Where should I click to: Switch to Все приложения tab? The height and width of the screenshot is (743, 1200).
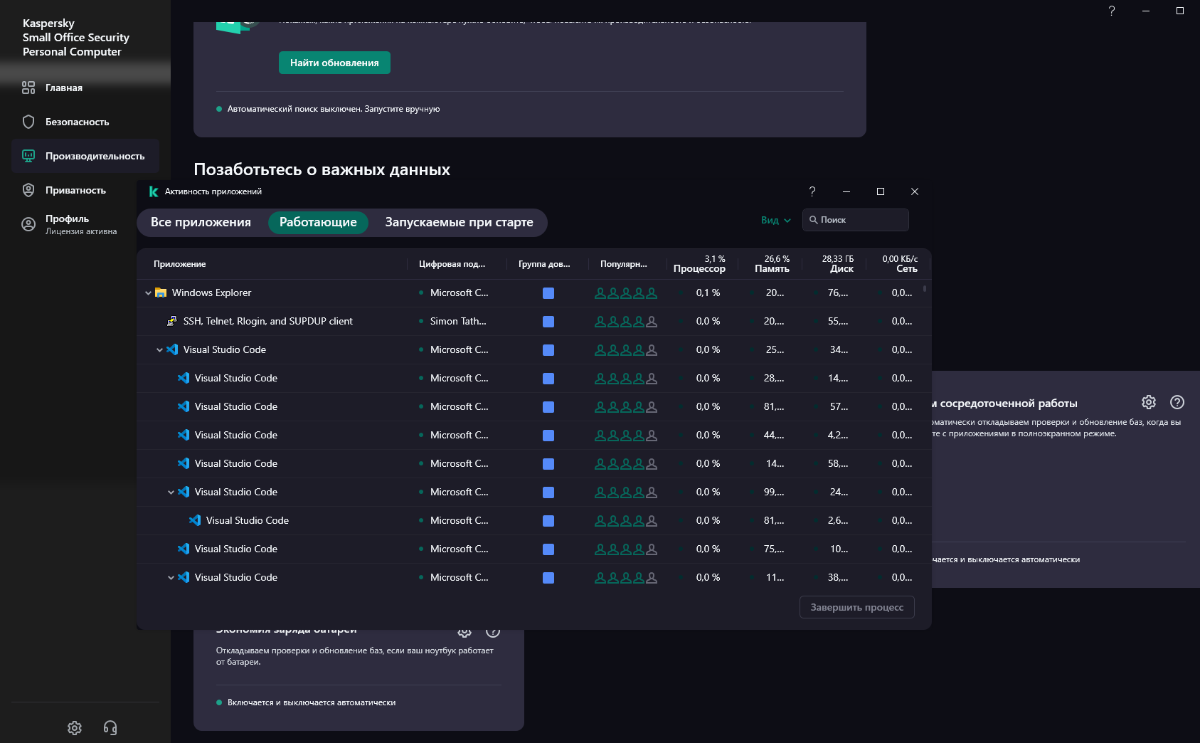coord(201,222)
